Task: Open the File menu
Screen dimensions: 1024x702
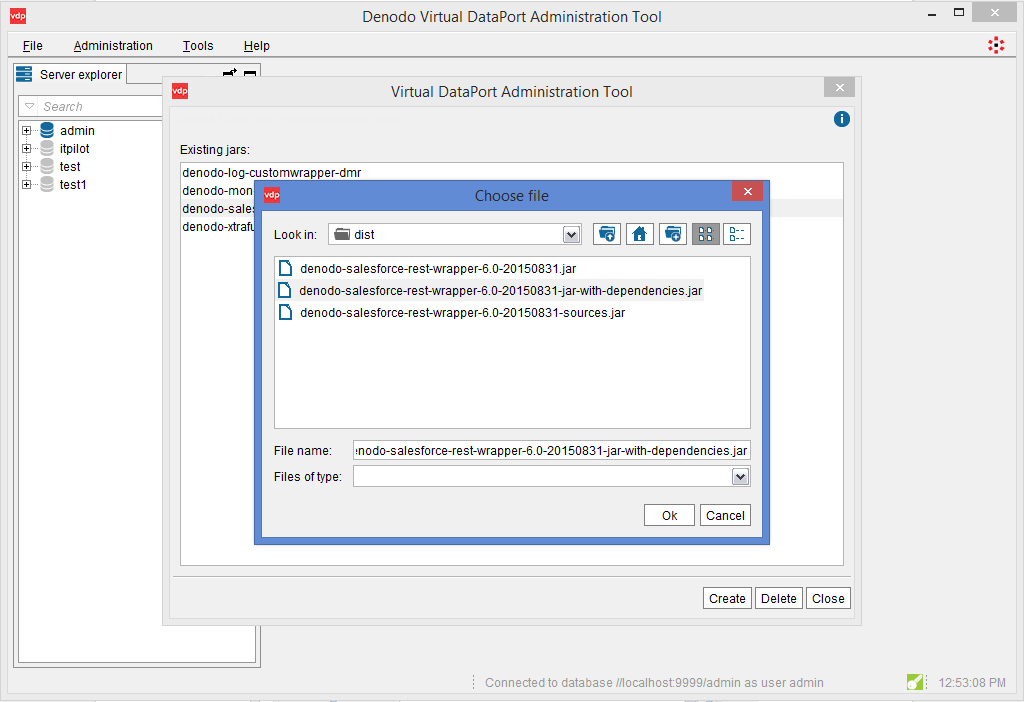Action: pyautogui.click(x=33, y=46)
